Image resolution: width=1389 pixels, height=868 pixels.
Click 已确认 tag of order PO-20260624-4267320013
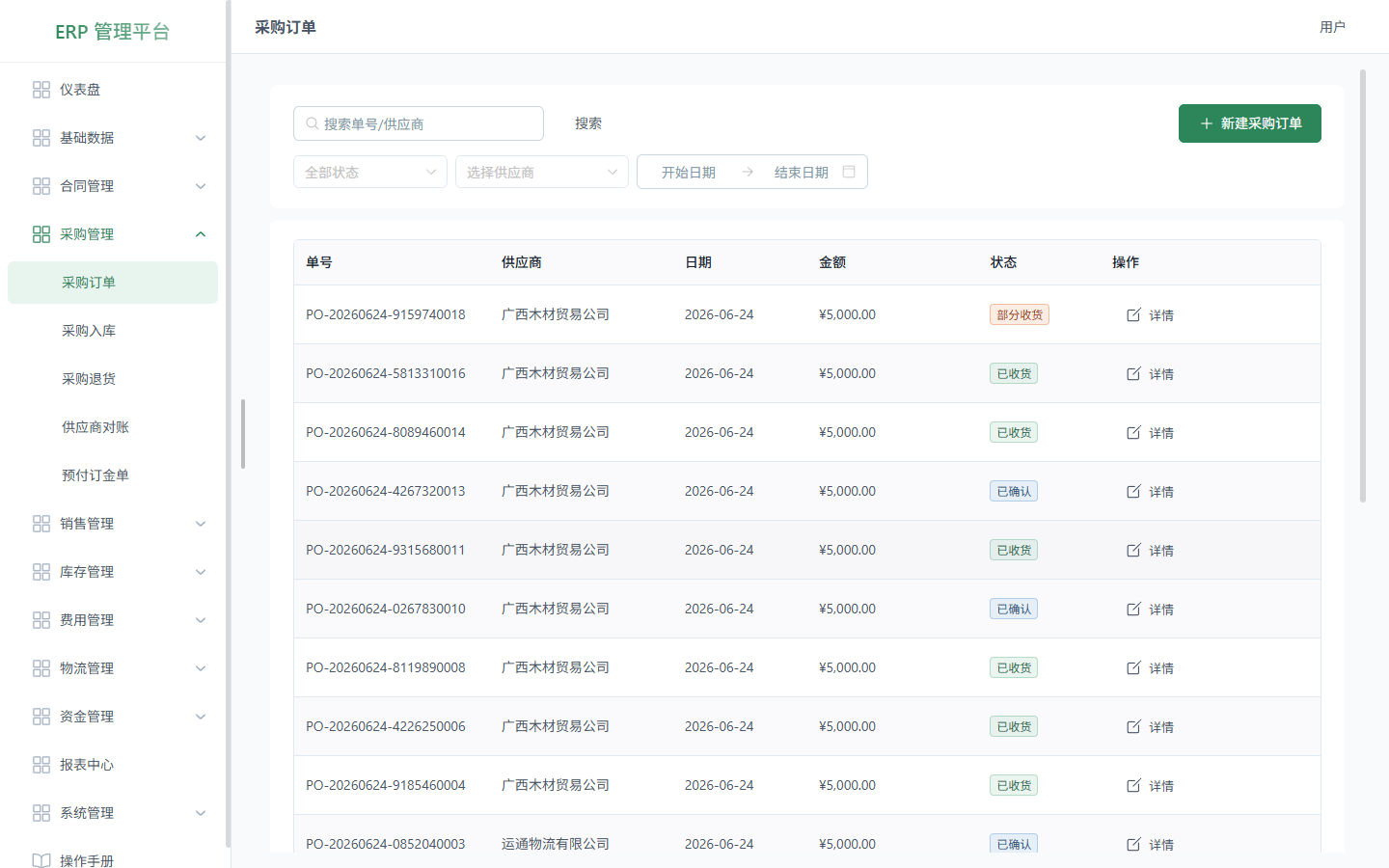click(1014, 491)
